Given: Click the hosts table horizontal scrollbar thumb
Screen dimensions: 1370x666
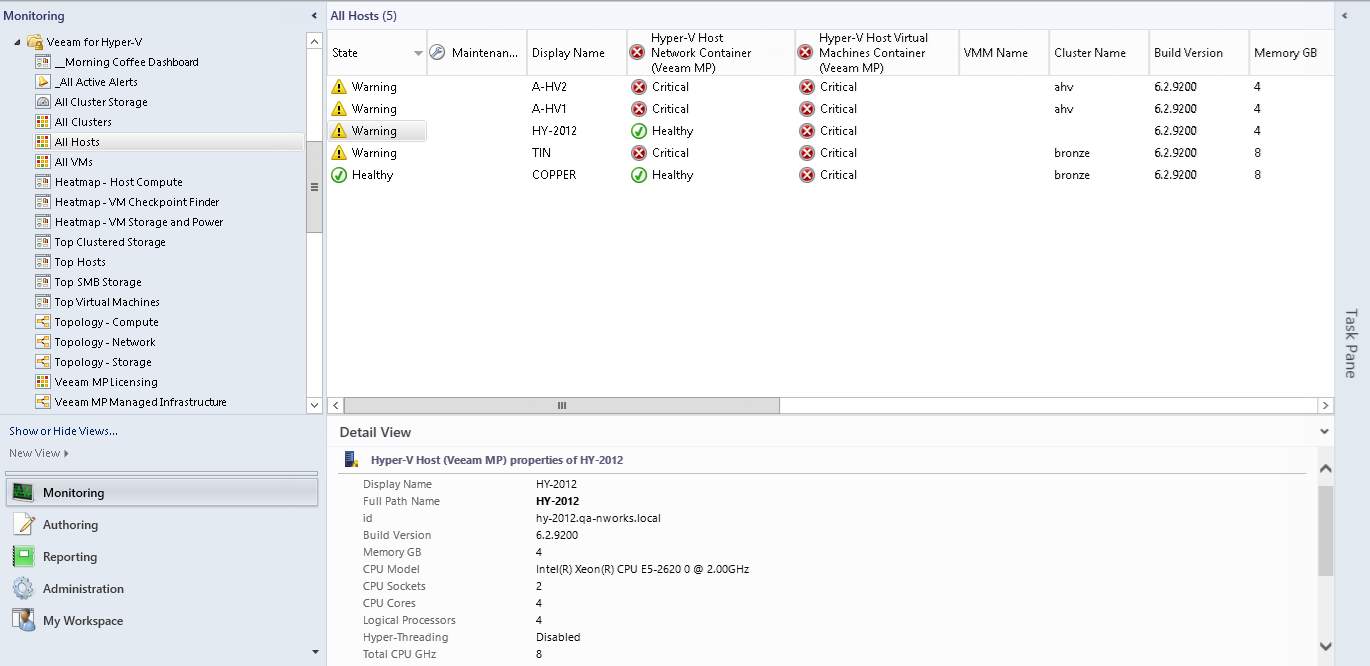Looking at the screenshot, I should click(562, 405).
